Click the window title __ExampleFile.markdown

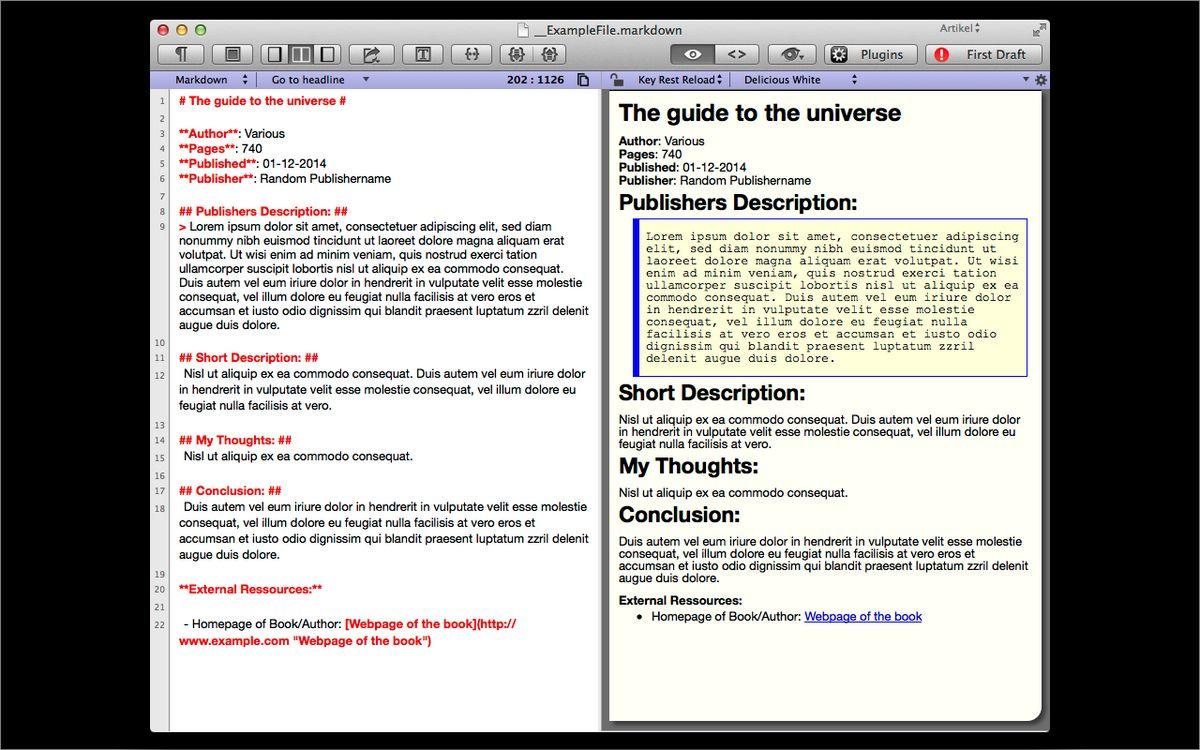(x=608, y=30)
